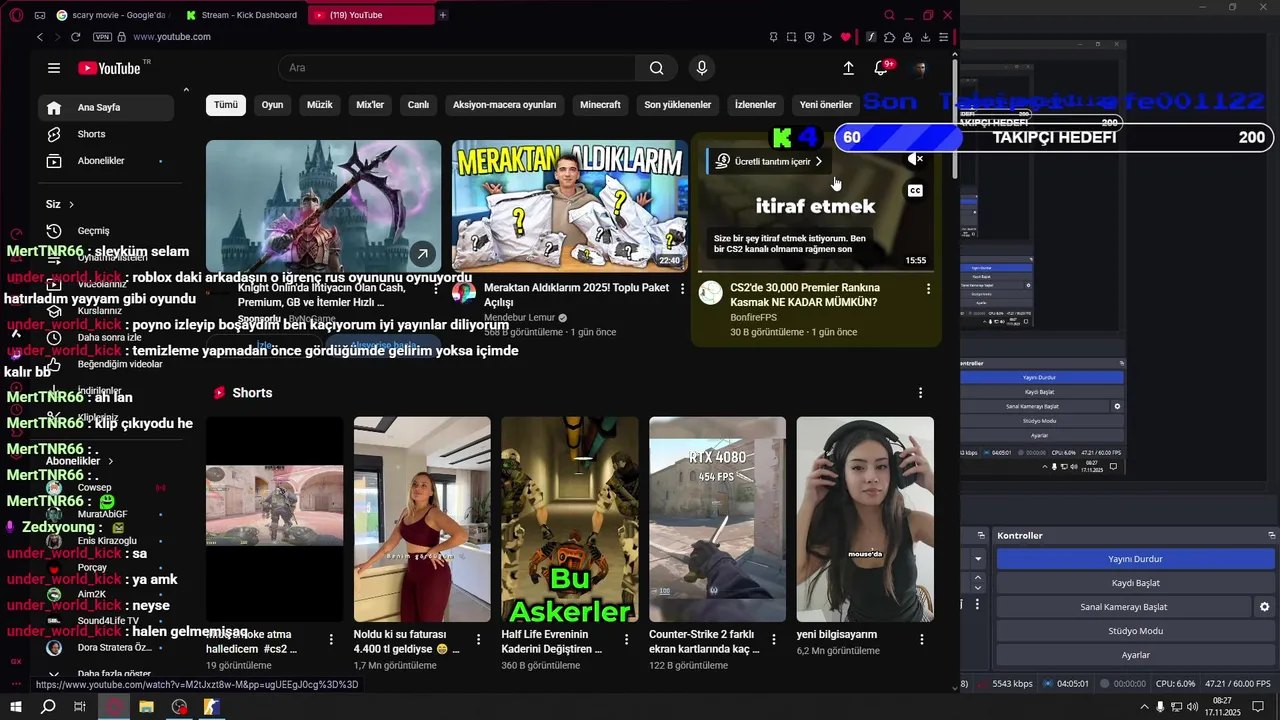This screenshot has height=720, width=1280.
Task: Open Ayarlar button in OBS
Action: click(1135, 655)
